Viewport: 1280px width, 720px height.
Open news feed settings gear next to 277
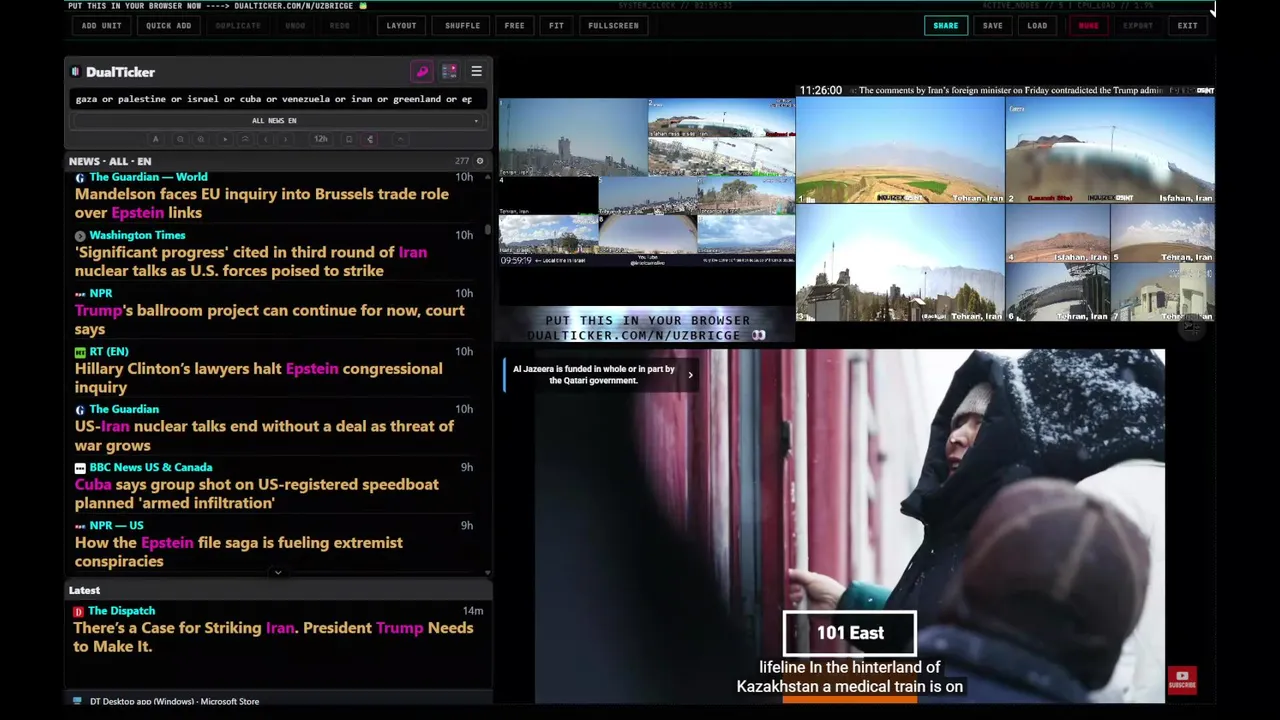coord(480,161)
